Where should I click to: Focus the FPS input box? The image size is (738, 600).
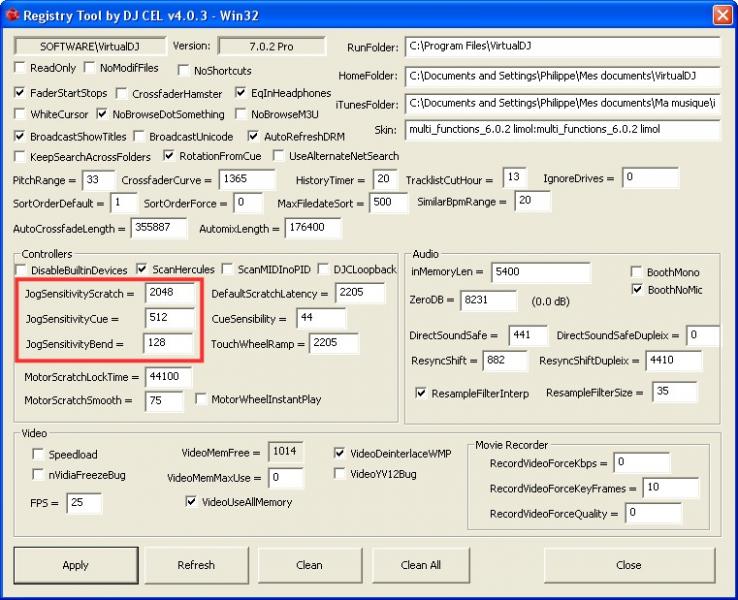tap(84, 503)
